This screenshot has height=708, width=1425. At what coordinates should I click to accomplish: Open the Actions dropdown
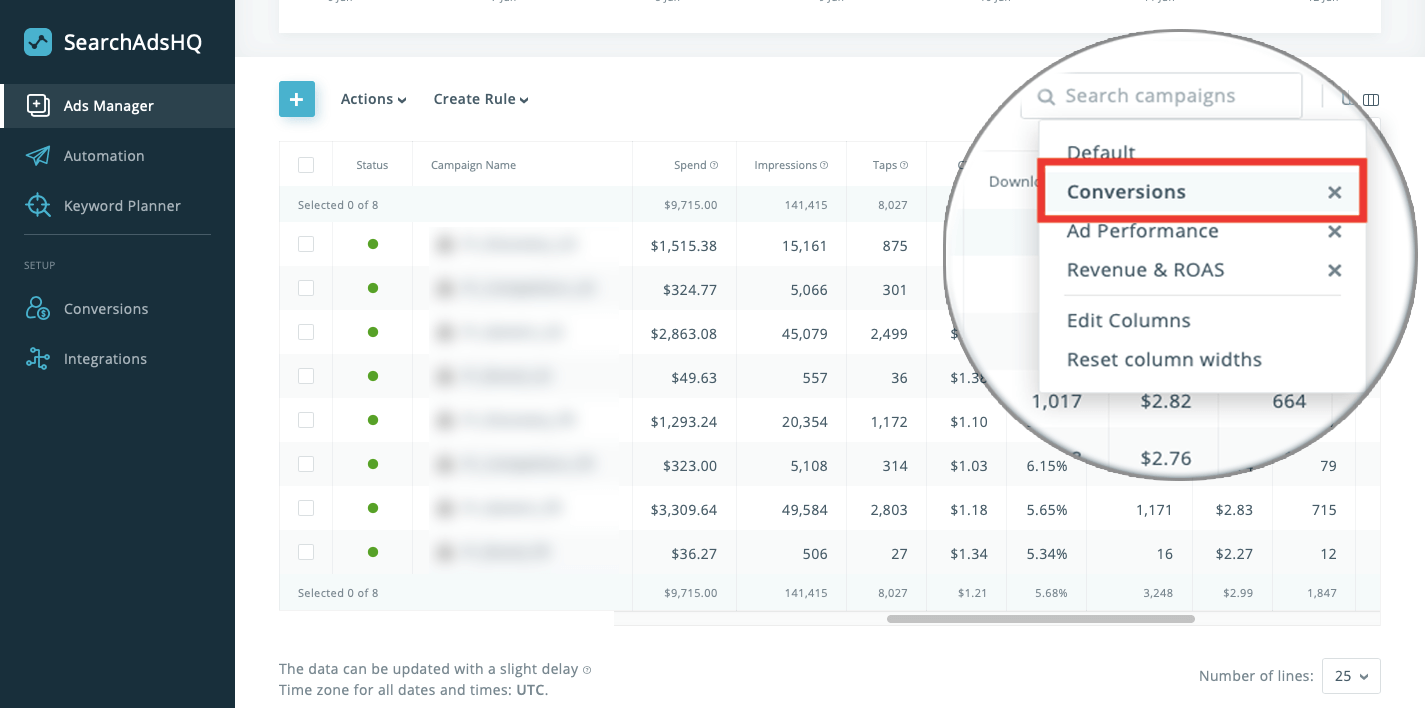coord(372,99)
